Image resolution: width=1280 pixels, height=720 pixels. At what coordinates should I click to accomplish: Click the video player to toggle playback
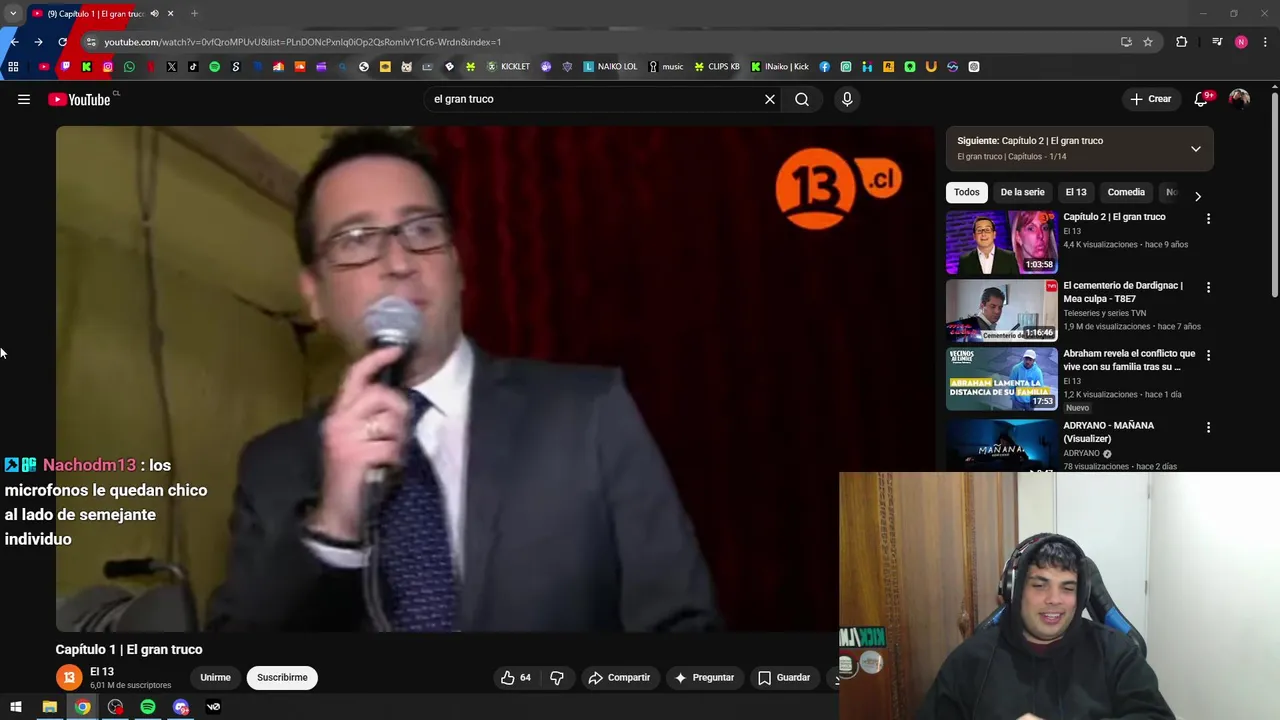click(495, 378)
